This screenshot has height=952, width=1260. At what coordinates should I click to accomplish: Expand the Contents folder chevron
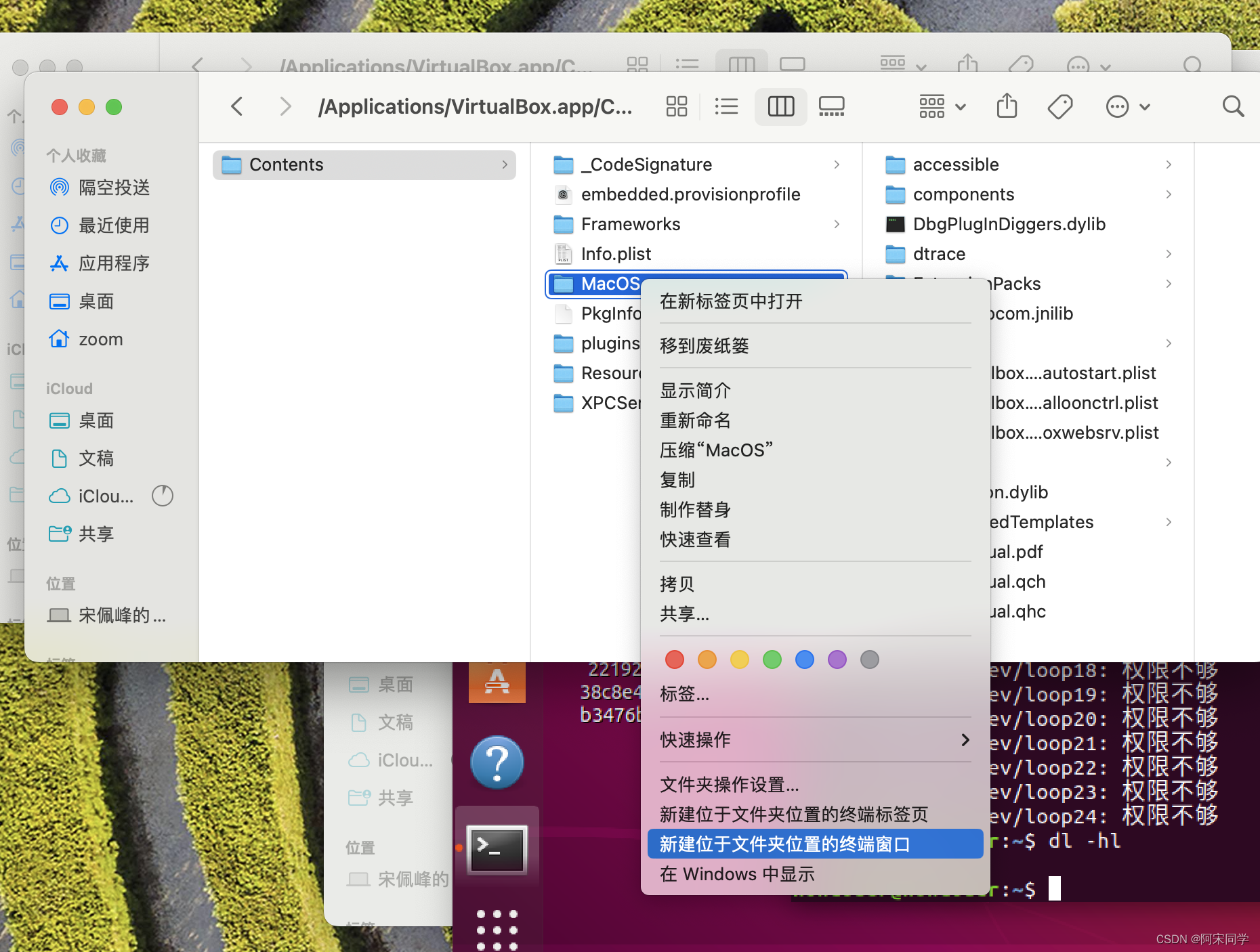[x=505, y=165]
